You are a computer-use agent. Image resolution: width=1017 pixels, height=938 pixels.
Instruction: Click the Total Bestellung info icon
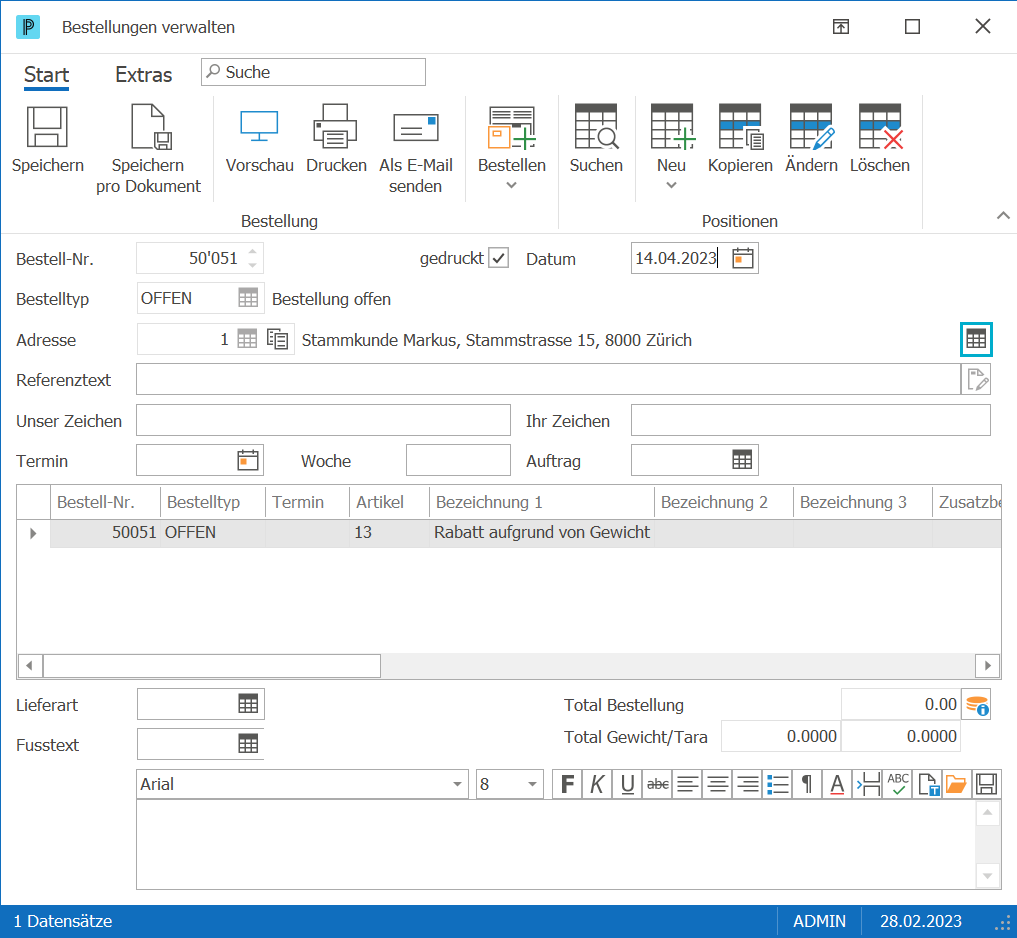(977, 705)
